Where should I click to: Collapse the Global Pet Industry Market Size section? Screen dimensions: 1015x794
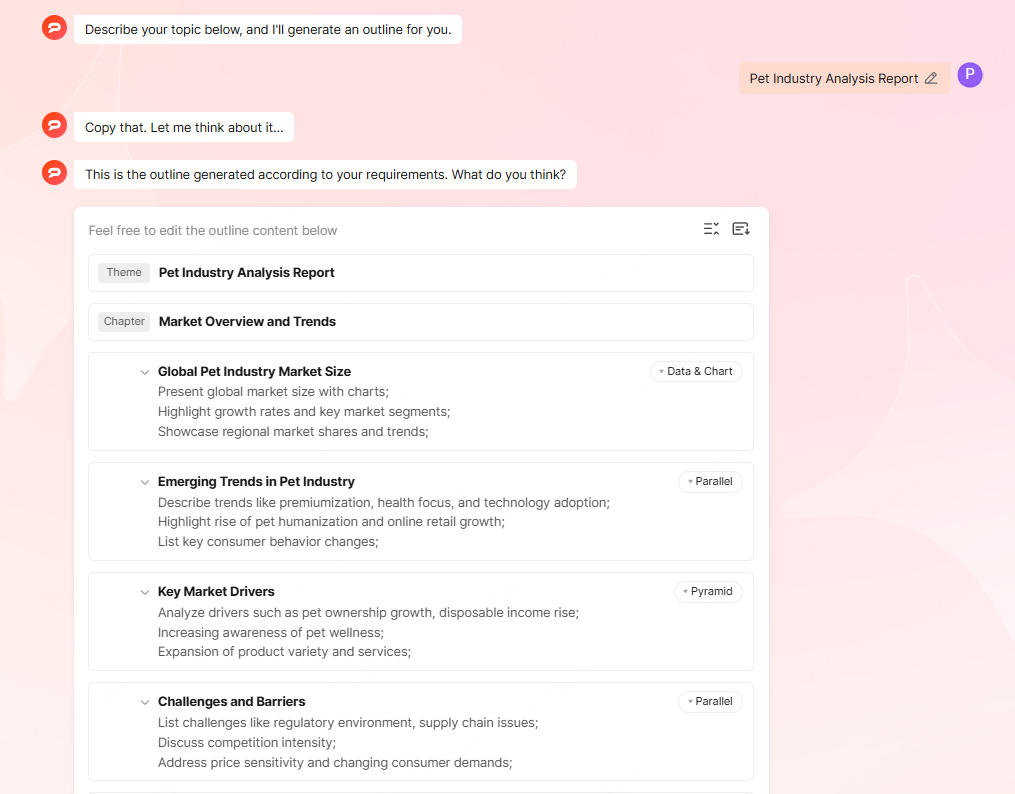(145, 372)
